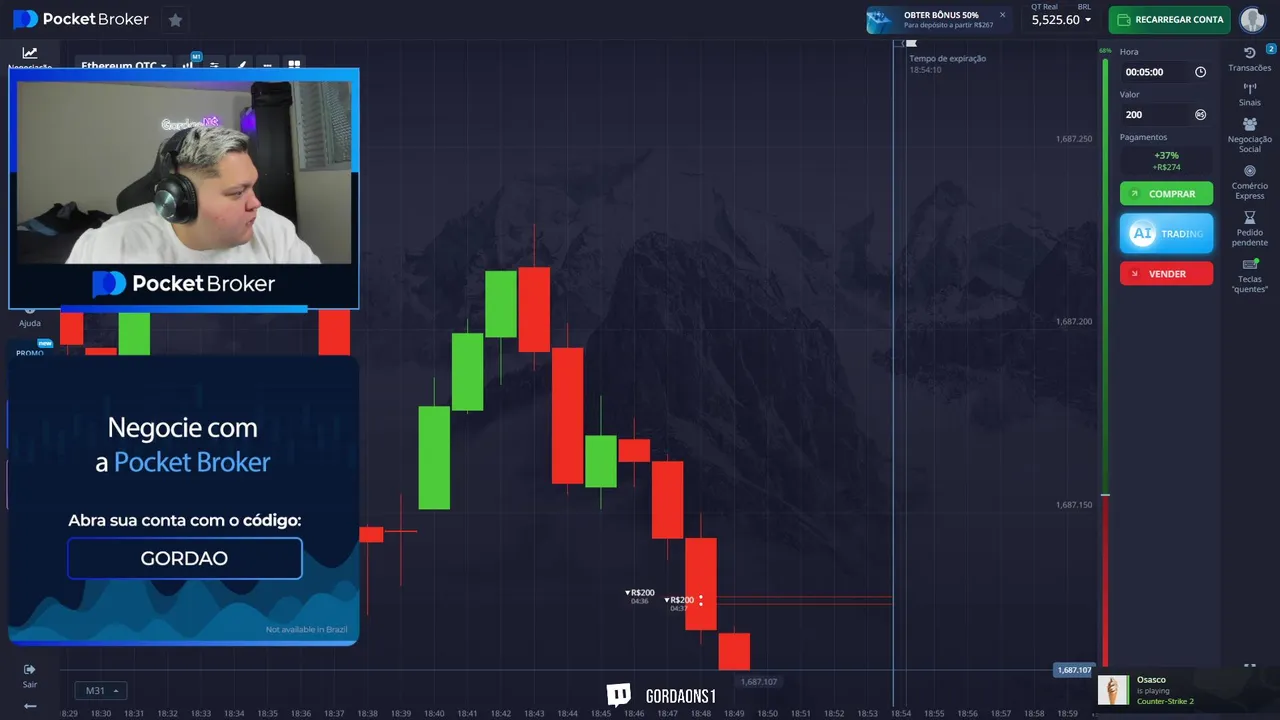1280x720 pixels.
Task: Open the Negociação Social panel
Action: (x=1250, y=136)
